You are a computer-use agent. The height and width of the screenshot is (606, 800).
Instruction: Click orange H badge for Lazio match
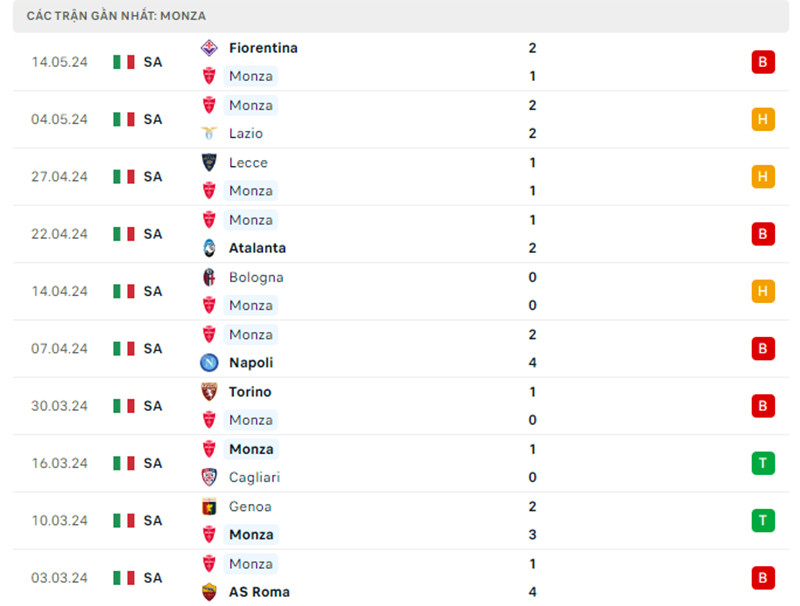click(x=763, y=119)
